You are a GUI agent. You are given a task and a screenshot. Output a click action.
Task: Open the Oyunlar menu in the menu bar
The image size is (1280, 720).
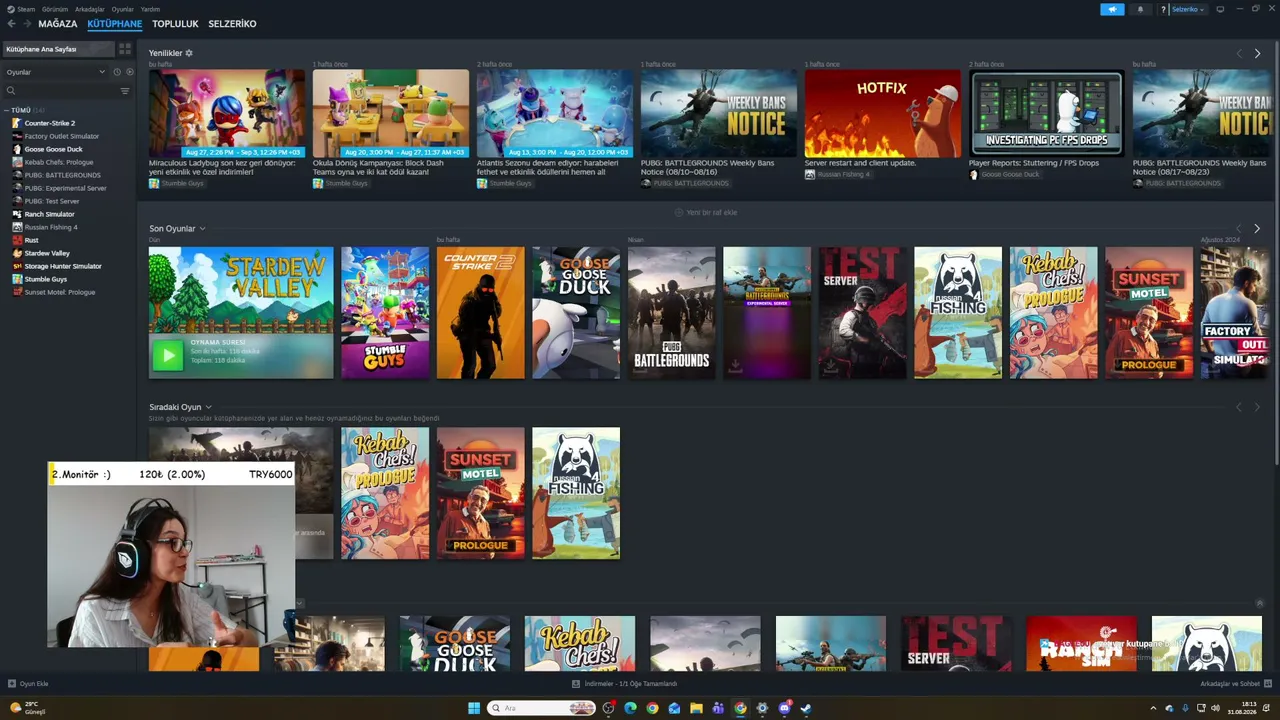click(x=122, y=9)
